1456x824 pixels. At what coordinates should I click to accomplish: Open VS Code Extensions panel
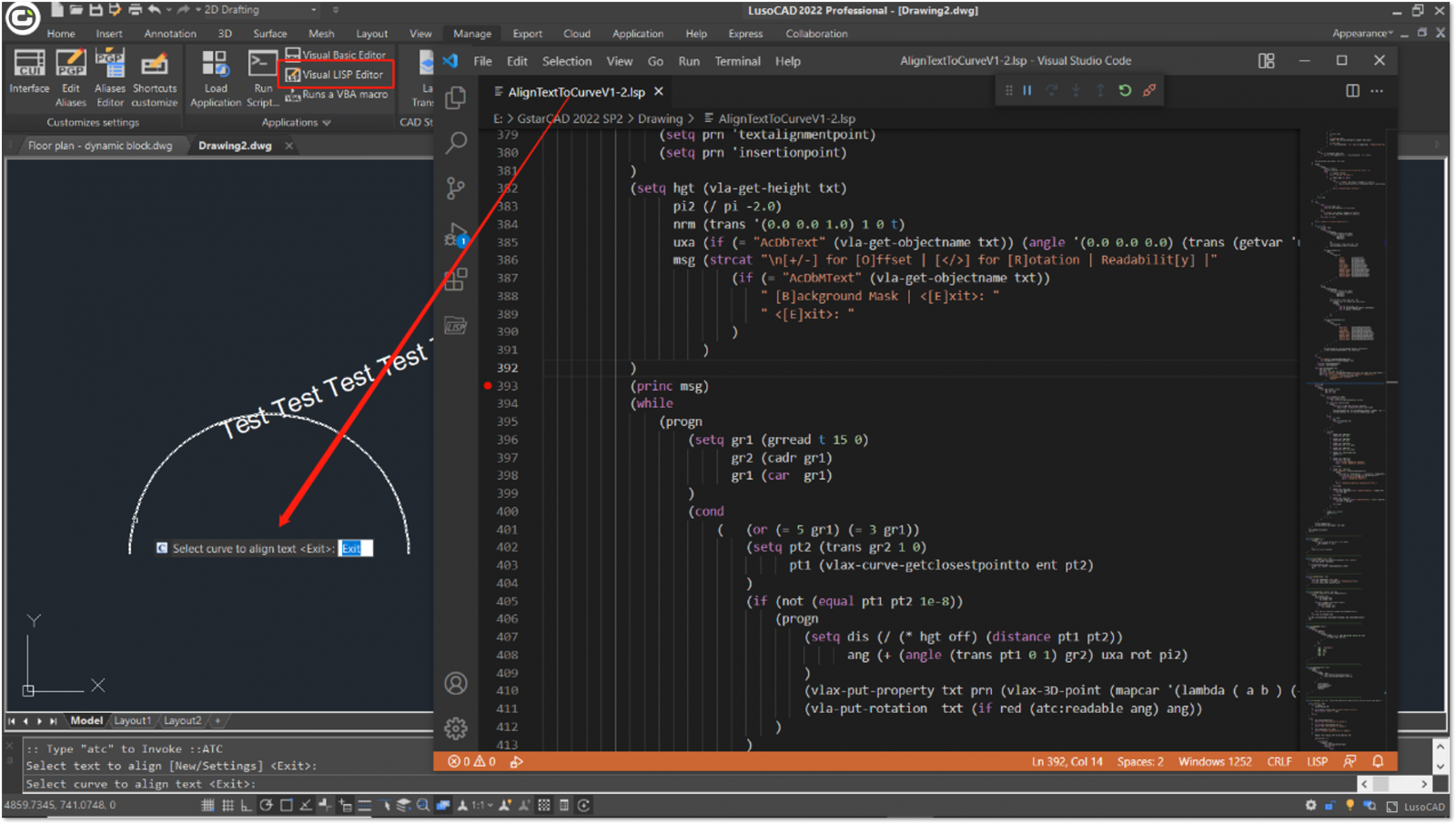tap(456, 280)
